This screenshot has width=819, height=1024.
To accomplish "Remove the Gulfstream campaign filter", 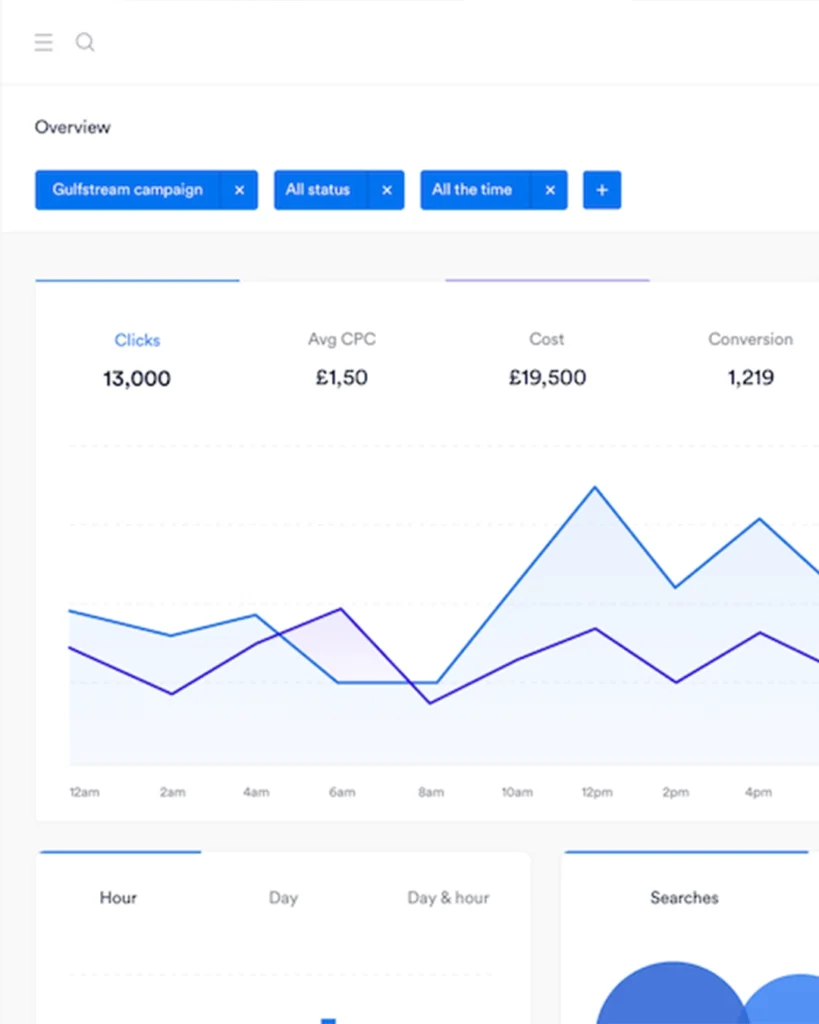I will coord(239,190).
